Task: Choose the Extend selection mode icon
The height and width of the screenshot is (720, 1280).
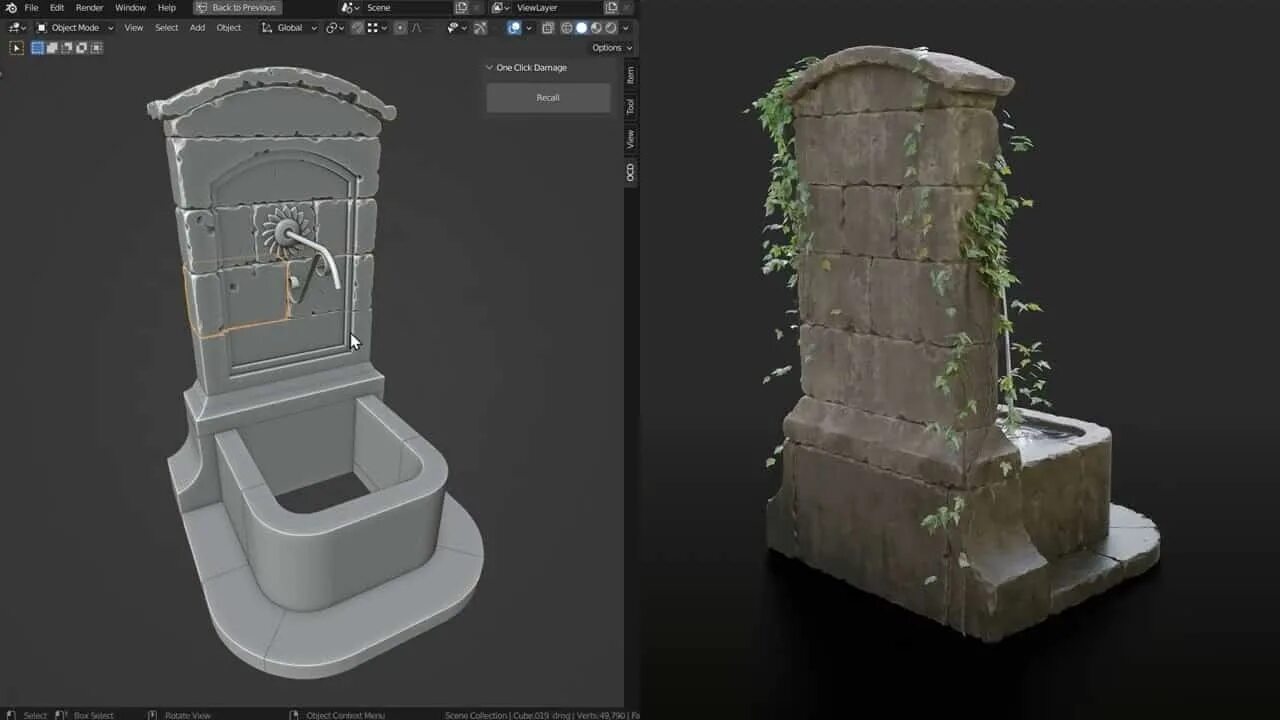Action: point(52,47)
